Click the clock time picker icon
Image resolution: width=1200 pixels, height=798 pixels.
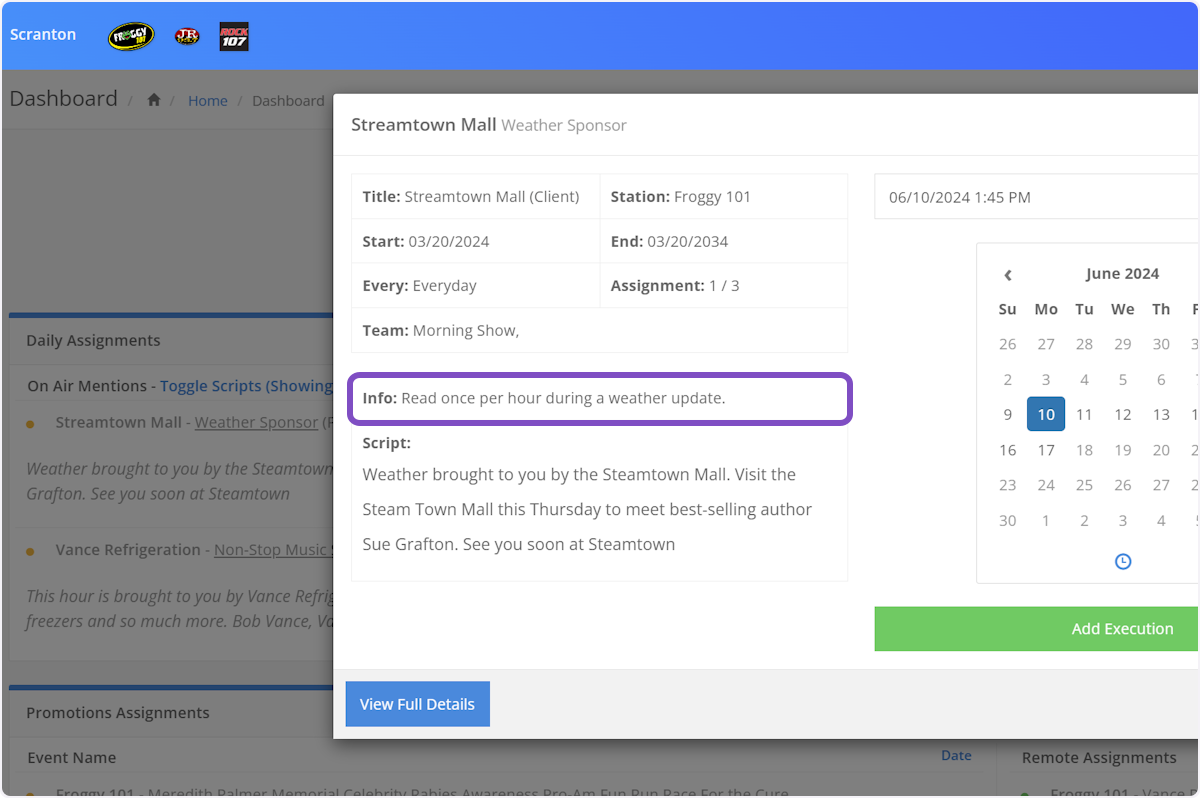coord(1122,562)
